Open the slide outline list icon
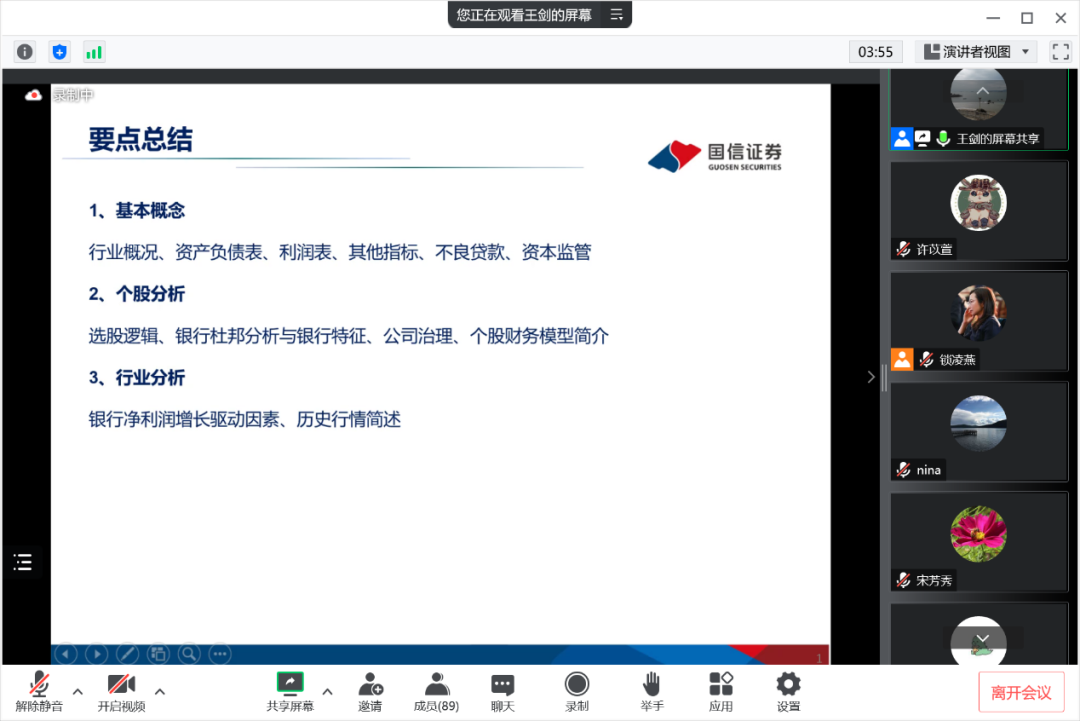 (x=23, y=562)
